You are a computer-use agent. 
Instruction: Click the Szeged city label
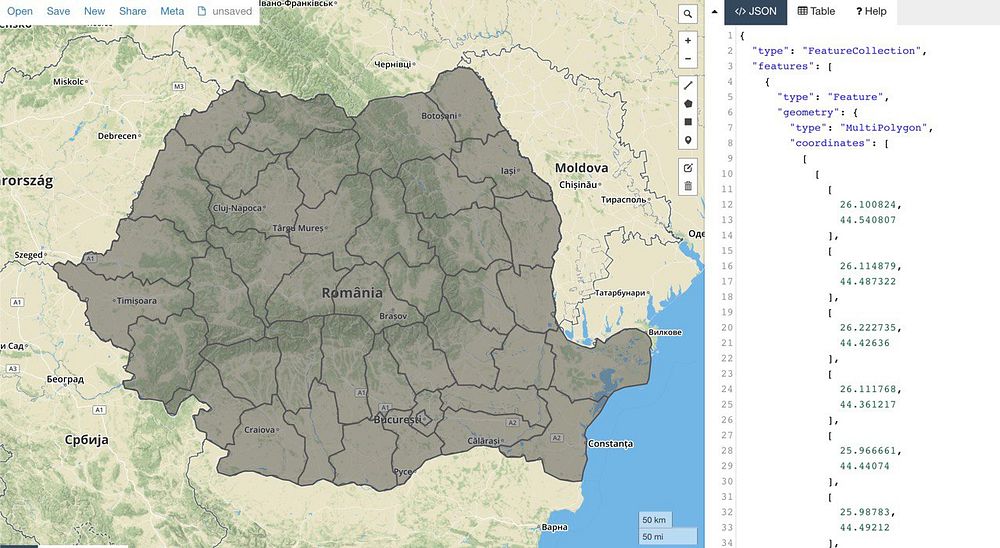point(29,255)
